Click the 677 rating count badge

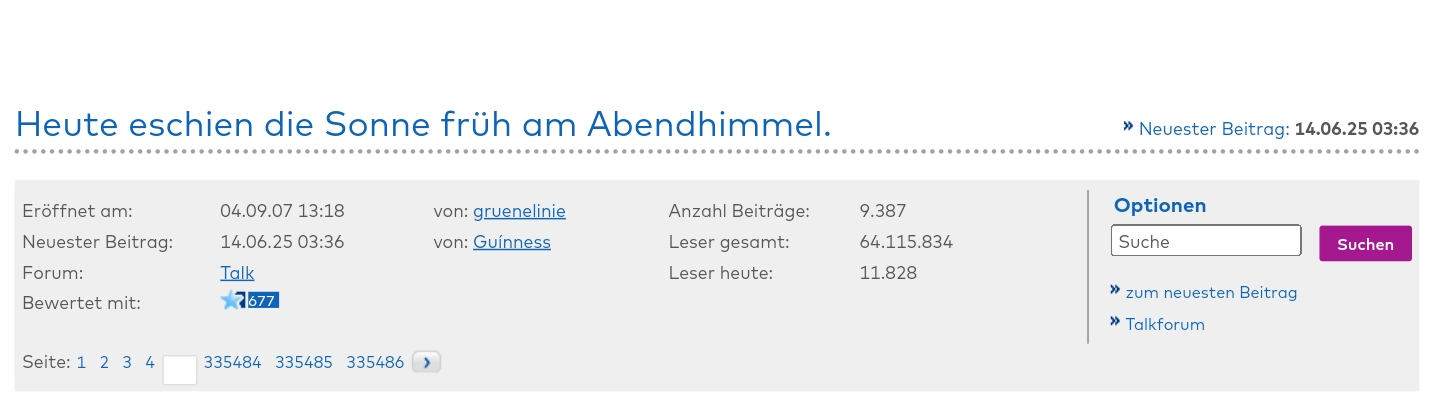coord(263,300)
